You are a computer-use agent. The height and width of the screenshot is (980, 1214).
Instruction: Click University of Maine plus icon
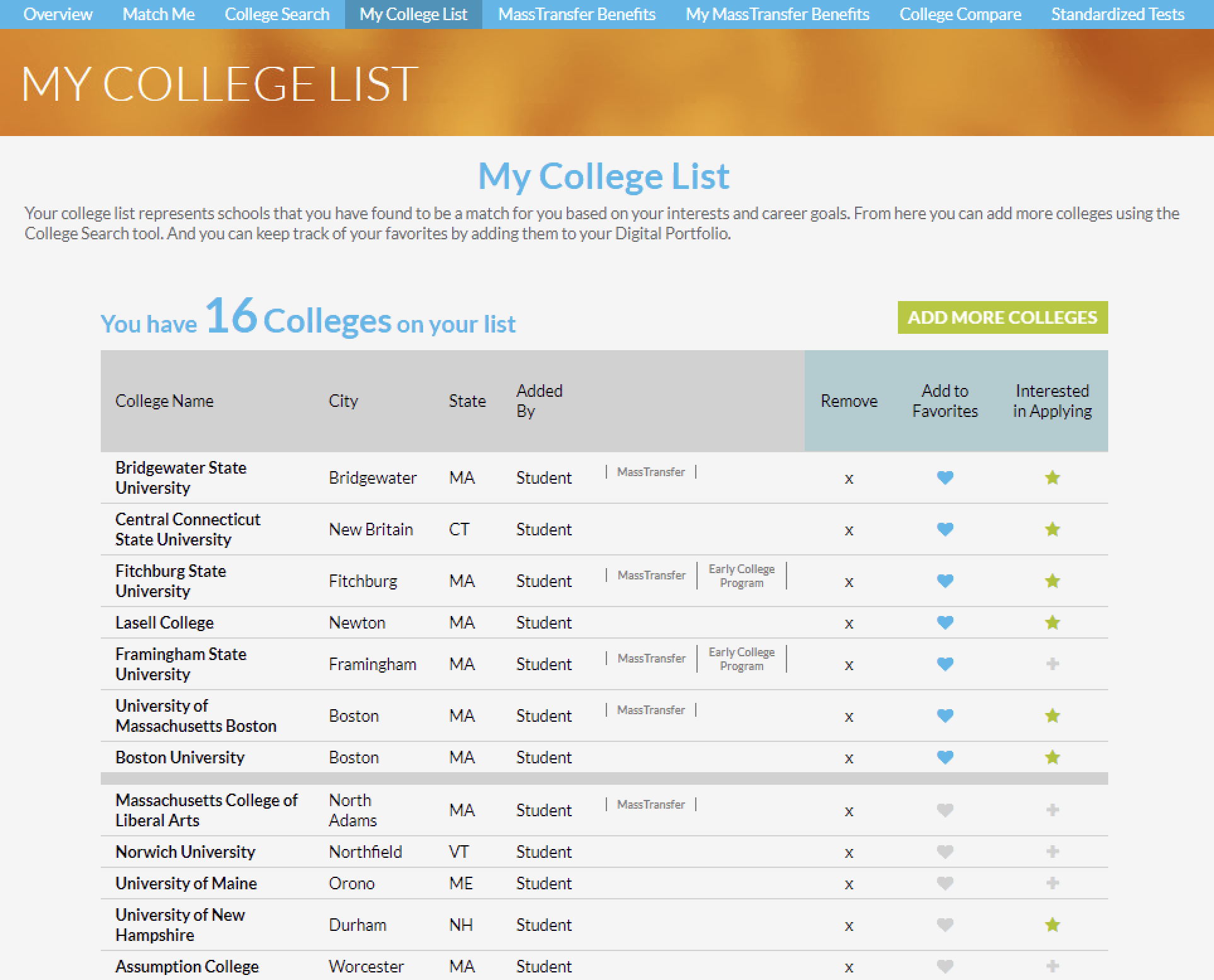1052,883
